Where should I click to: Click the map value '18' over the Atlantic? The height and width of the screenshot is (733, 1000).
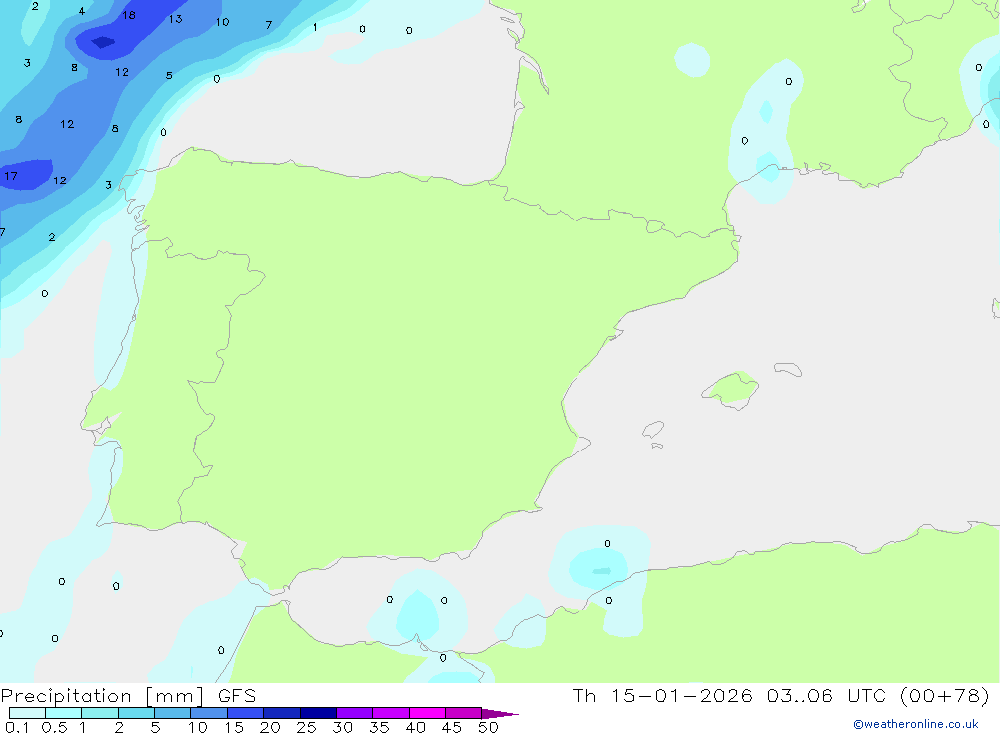129,15
